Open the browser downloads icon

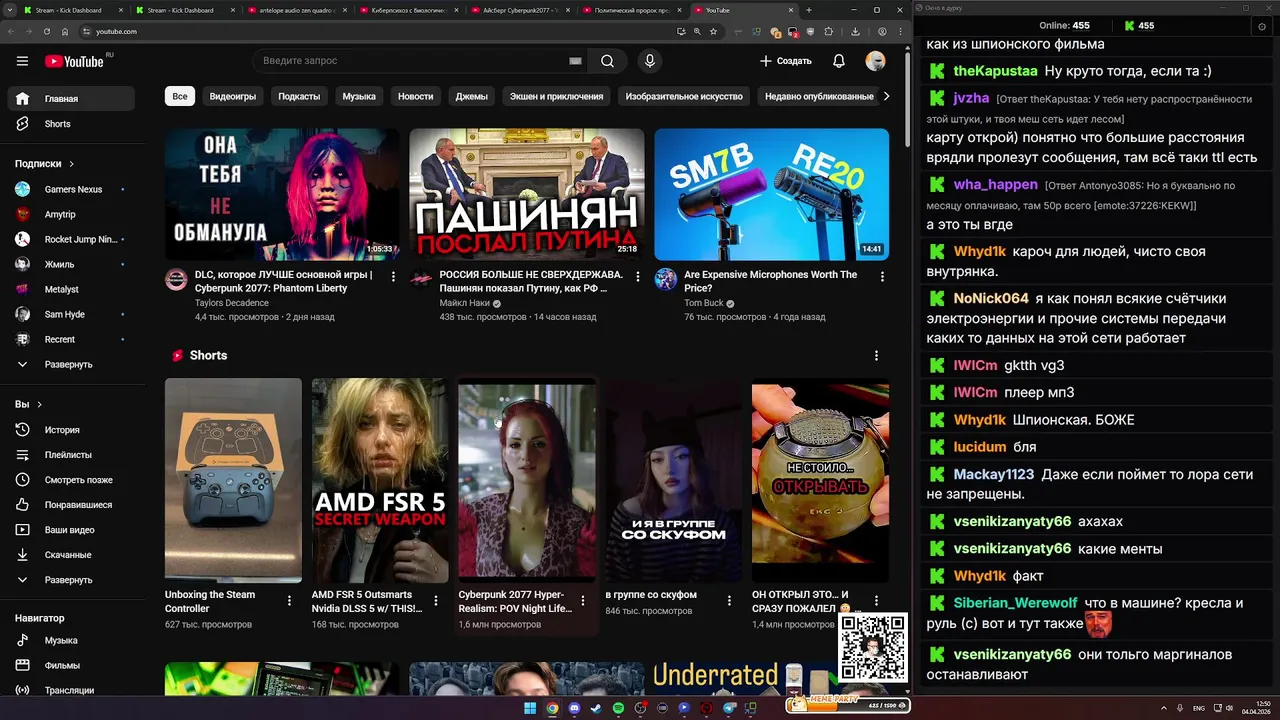click(855, 31)
